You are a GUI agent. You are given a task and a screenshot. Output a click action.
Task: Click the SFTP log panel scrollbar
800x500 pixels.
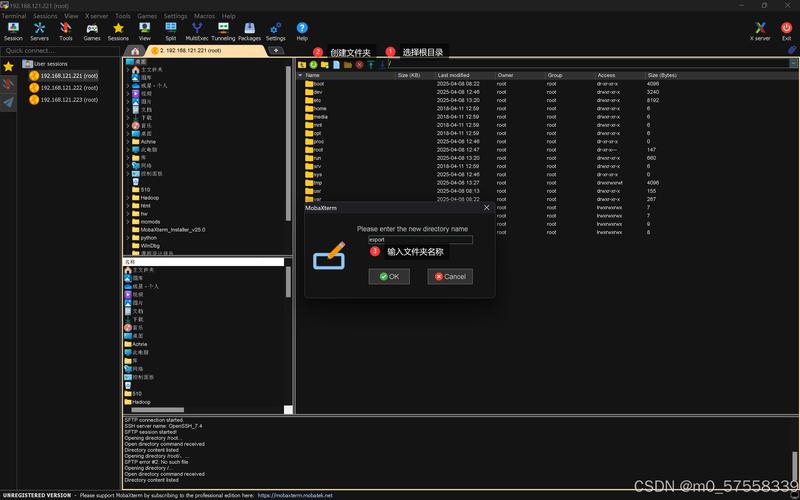point(794,466)
